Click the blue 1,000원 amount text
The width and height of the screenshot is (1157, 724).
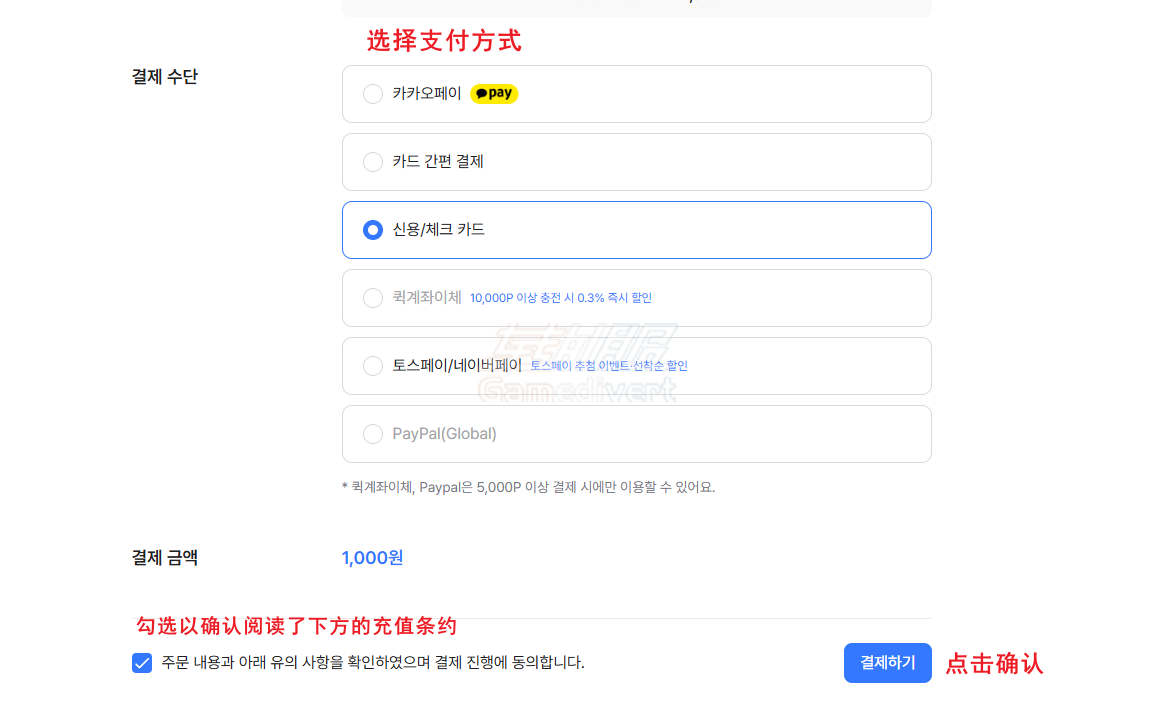tap(371, 557)
